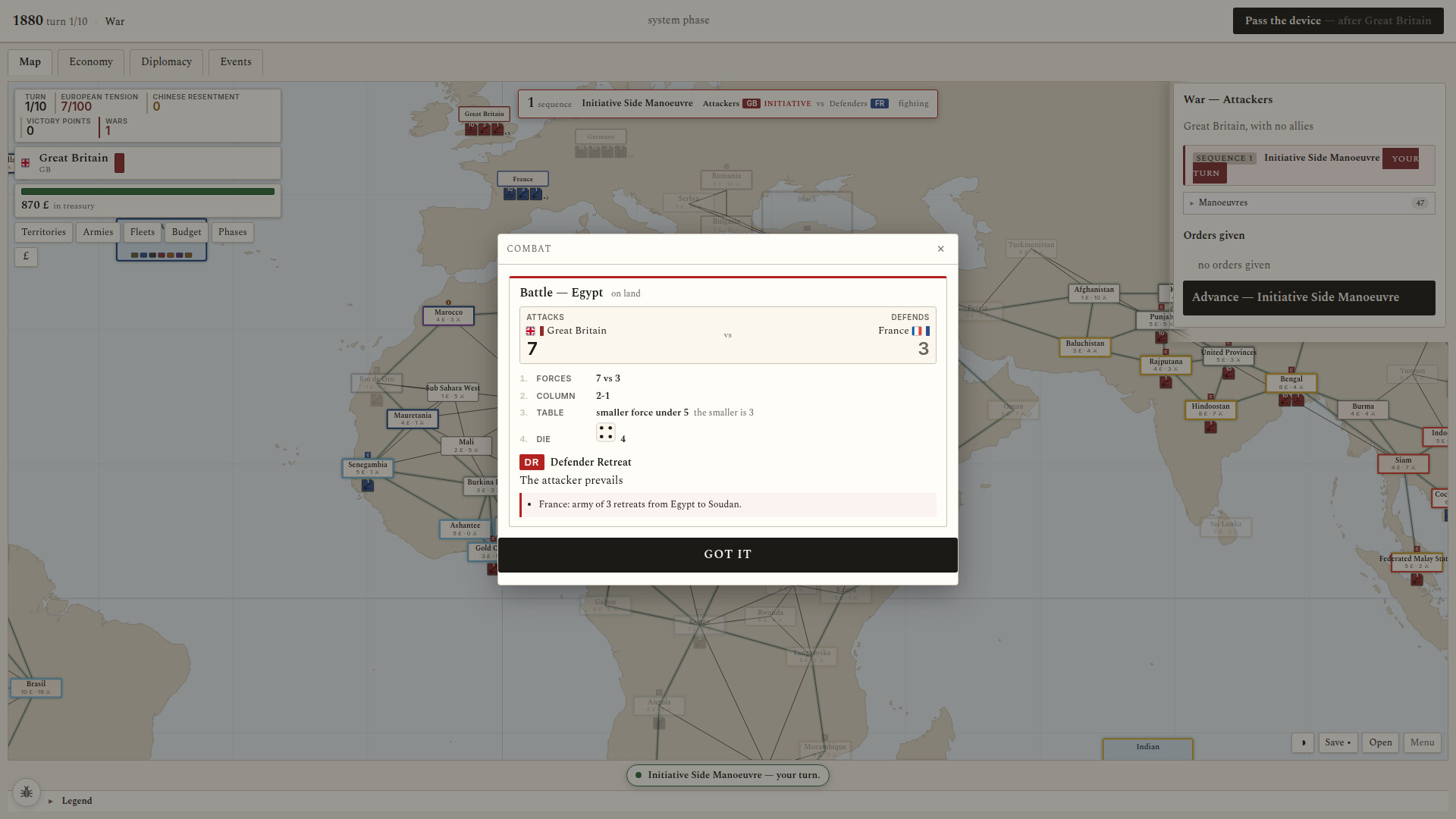
Task: Click the bug report icon
Action: tap(27, 792)
